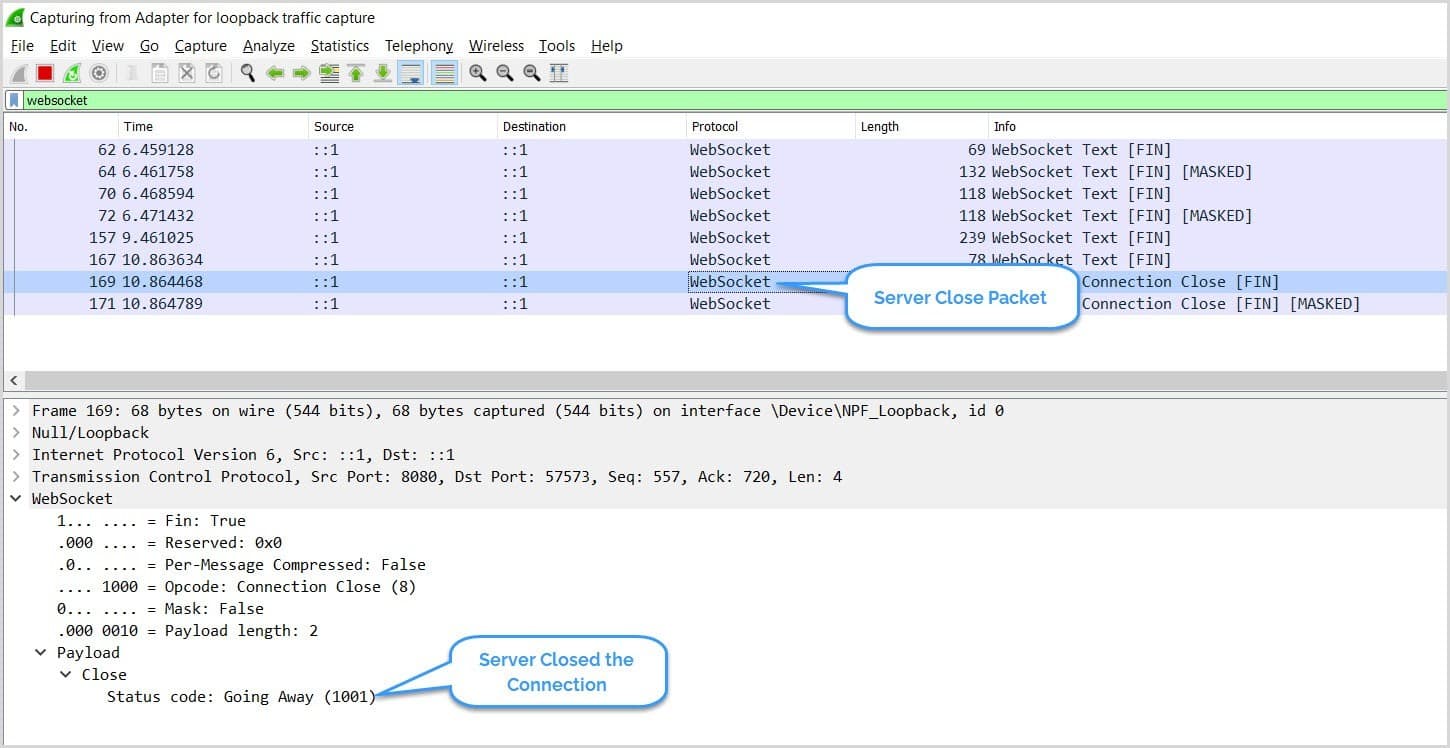The height and width of the screenshot is (748, 1450).
Task: Expand Internet Protocol Version 6 details
Action: pos(16,455)
